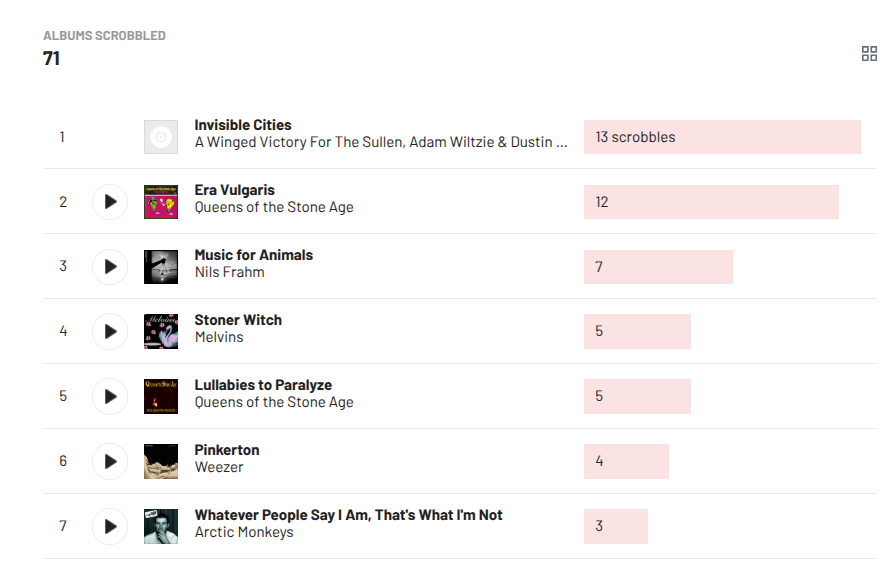This screenshot has height=562, width=890.
Task: Play the Pinkerton album
Action: pos(110,461)
